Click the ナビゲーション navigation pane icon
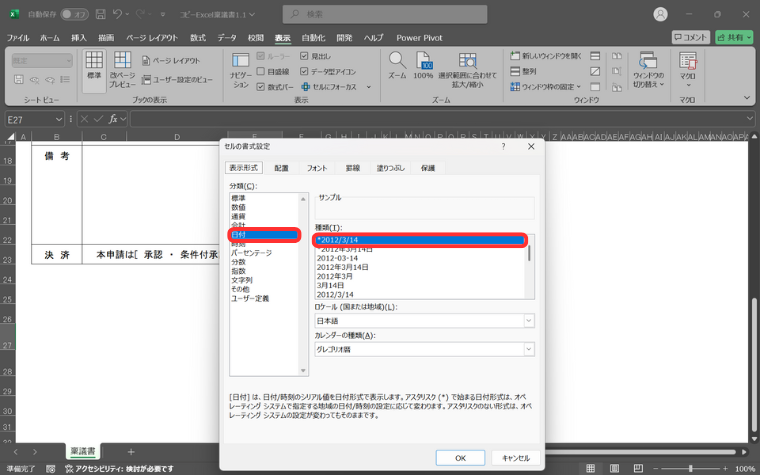This screenshot has width=760, height=475. (240, 70)
